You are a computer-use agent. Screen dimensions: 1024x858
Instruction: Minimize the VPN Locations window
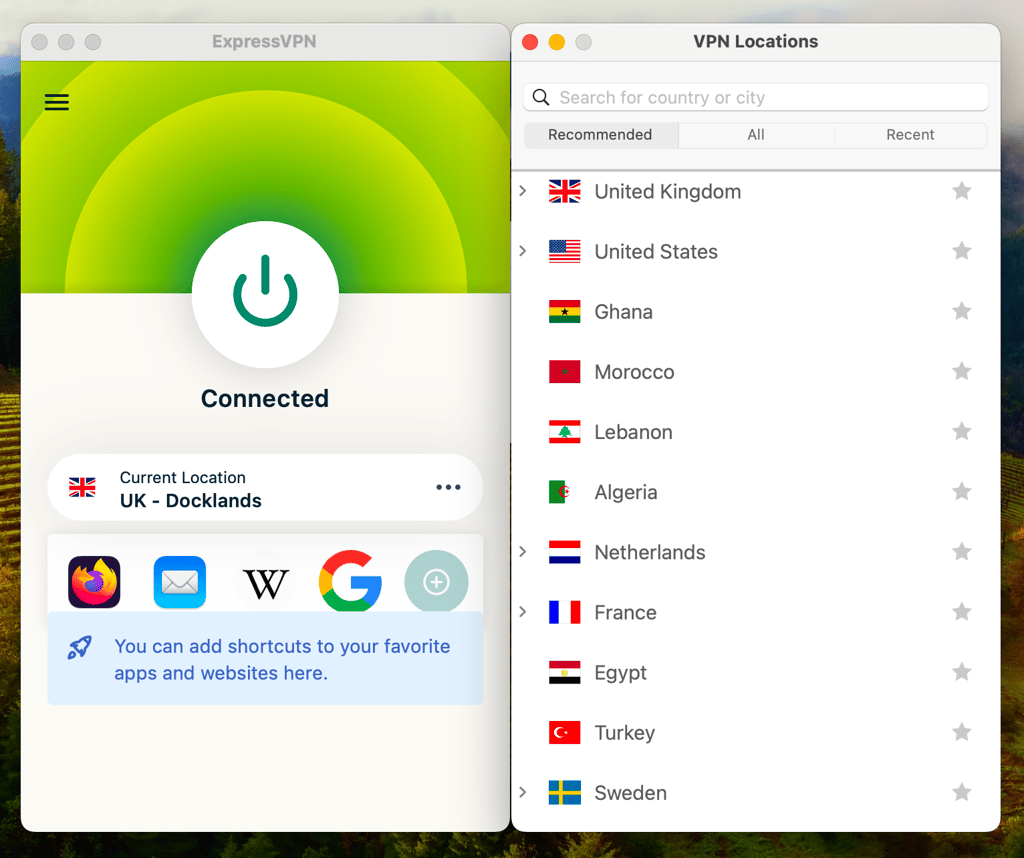(557, 42)
